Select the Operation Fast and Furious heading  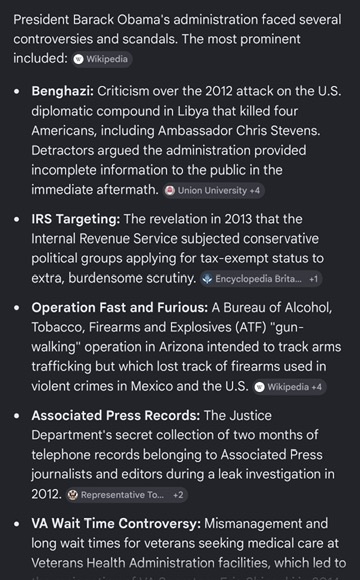click(x=120, y=307)
